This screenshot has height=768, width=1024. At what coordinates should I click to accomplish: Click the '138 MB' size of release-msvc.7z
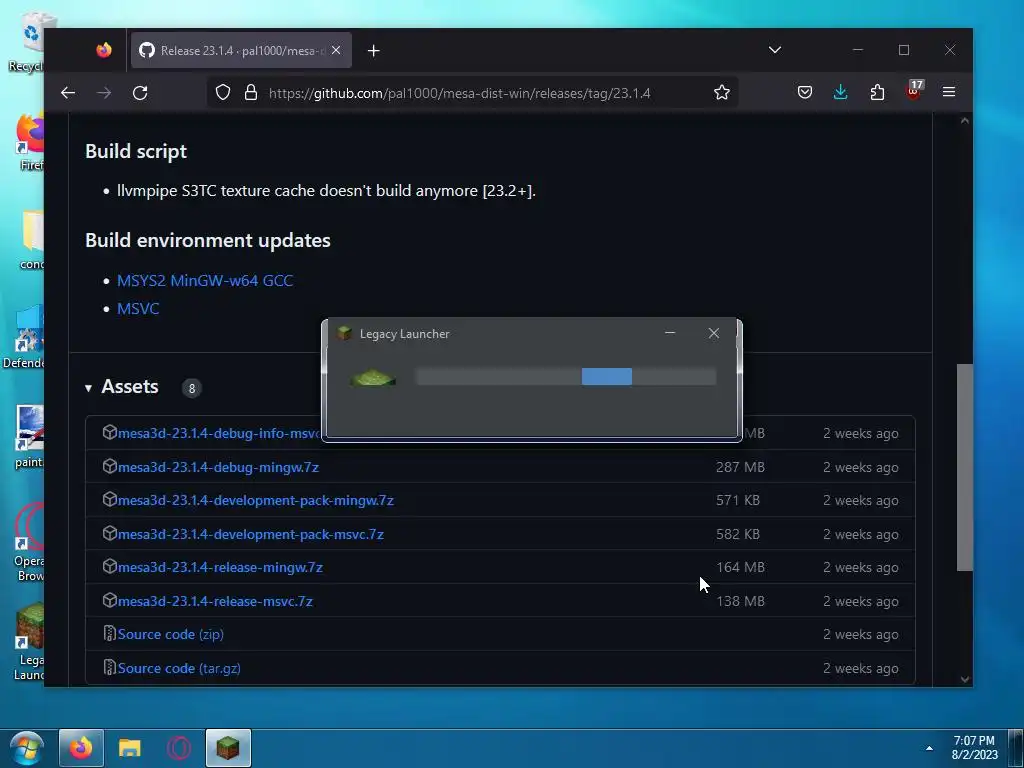click(741, 601)
